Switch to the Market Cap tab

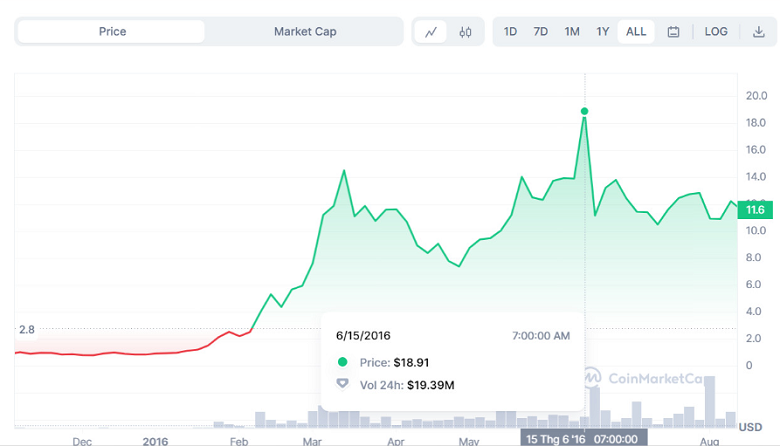tap(305, 32)
